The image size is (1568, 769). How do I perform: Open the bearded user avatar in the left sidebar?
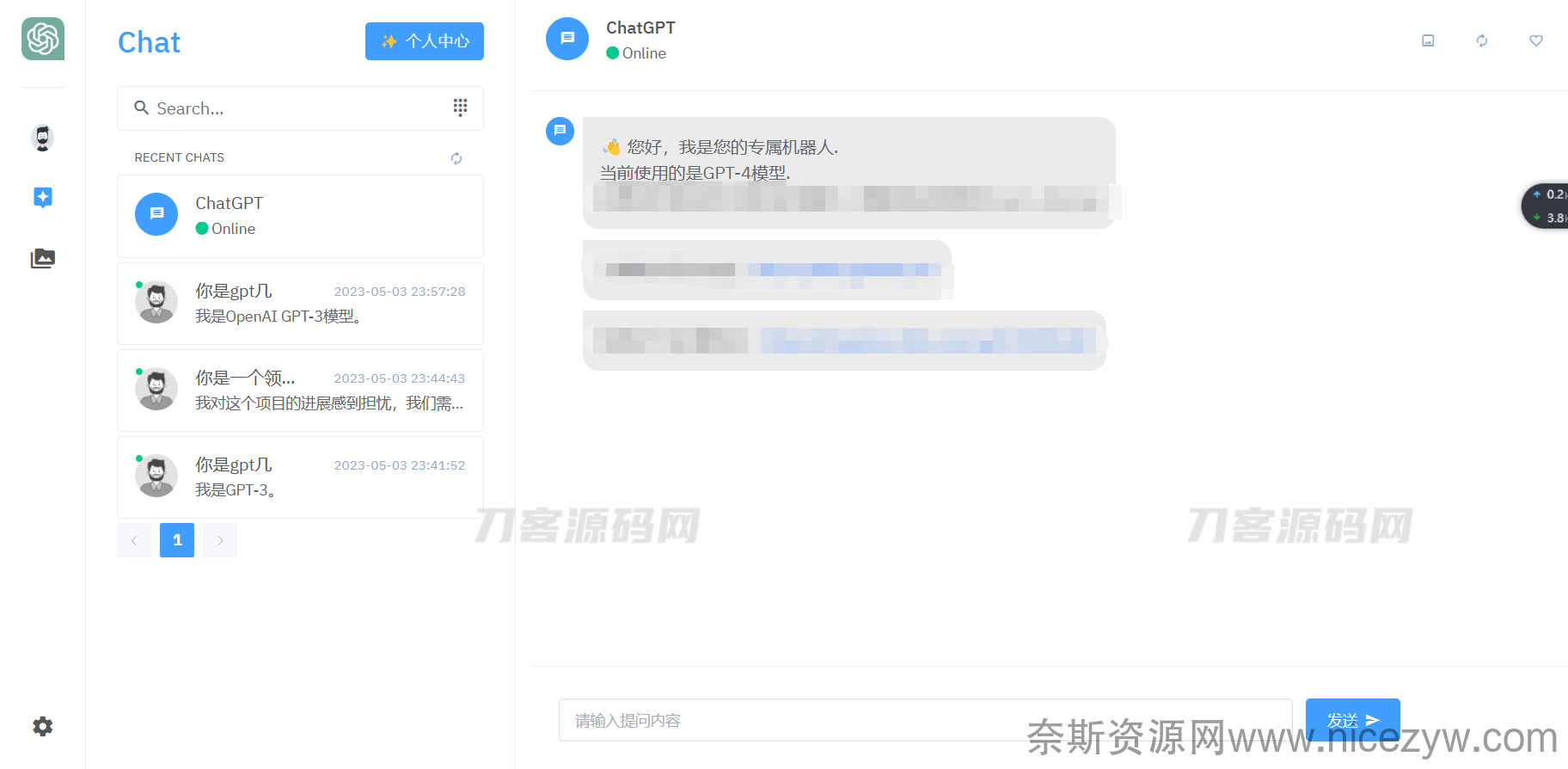tap(43, 138)
